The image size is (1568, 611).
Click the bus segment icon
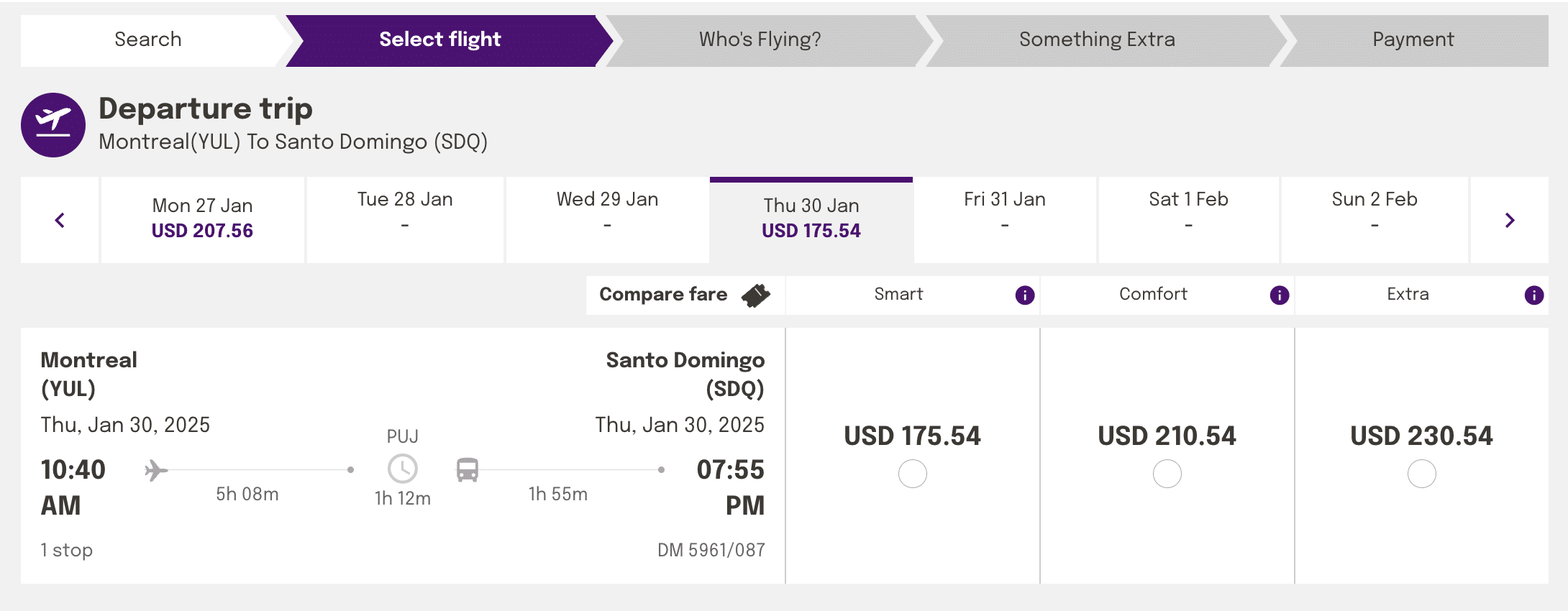tap(468, 470)
